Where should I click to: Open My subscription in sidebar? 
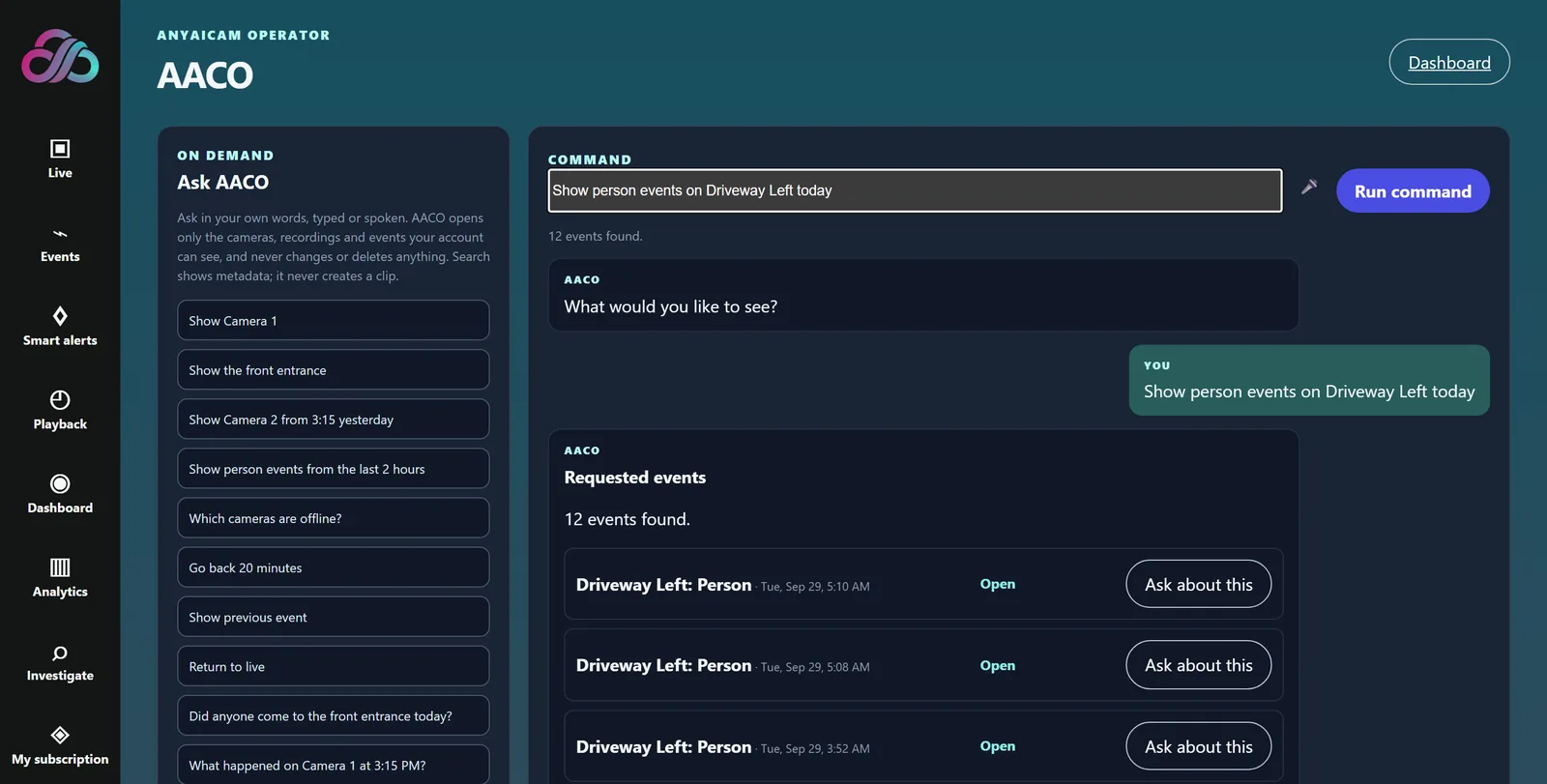point(60,745)
